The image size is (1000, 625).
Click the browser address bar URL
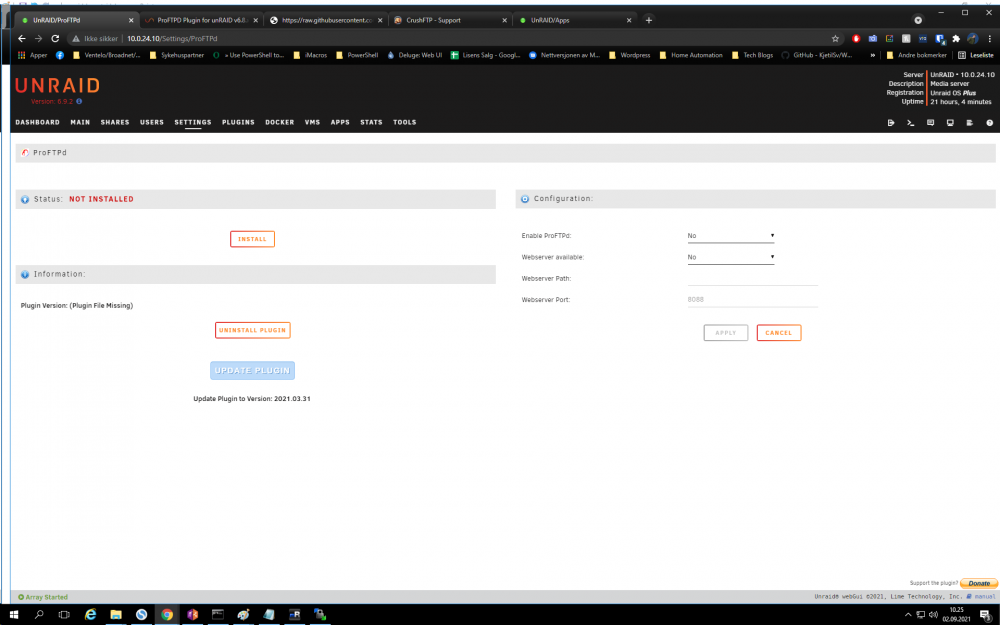click(172, 39)
